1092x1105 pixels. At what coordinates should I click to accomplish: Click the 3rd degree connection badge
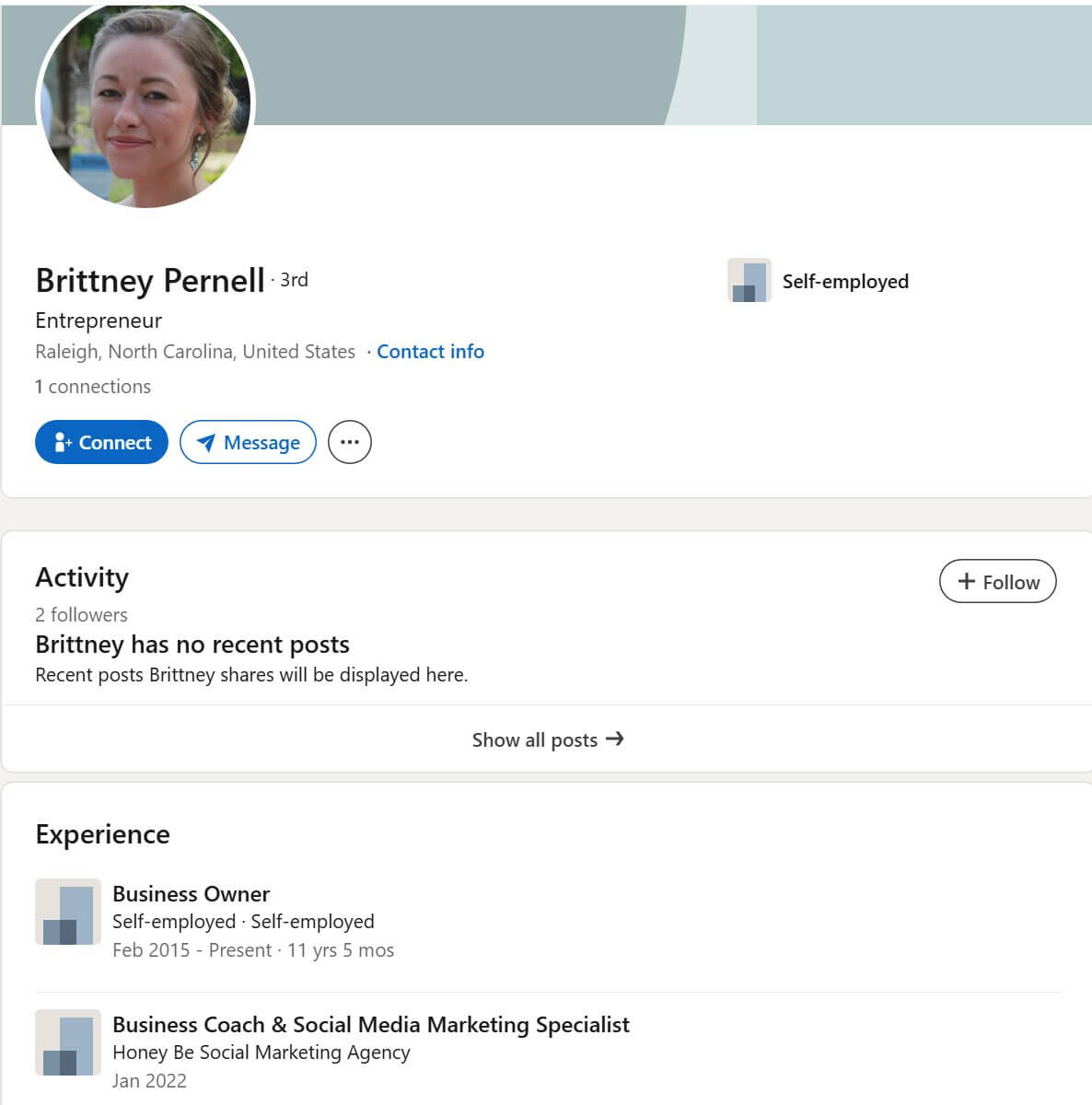(294, 280)
